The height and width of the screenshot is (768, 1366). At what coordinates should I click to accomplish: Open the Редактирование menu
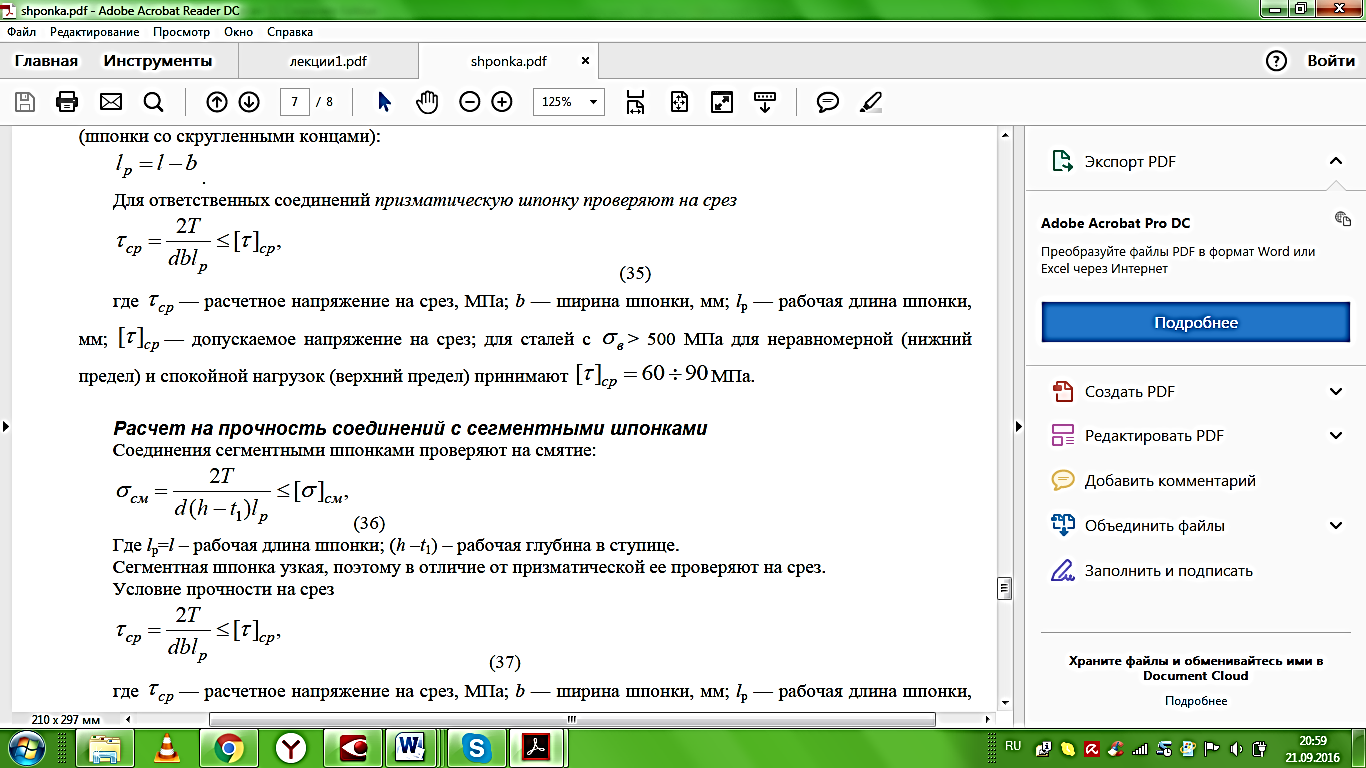[94, 32]
